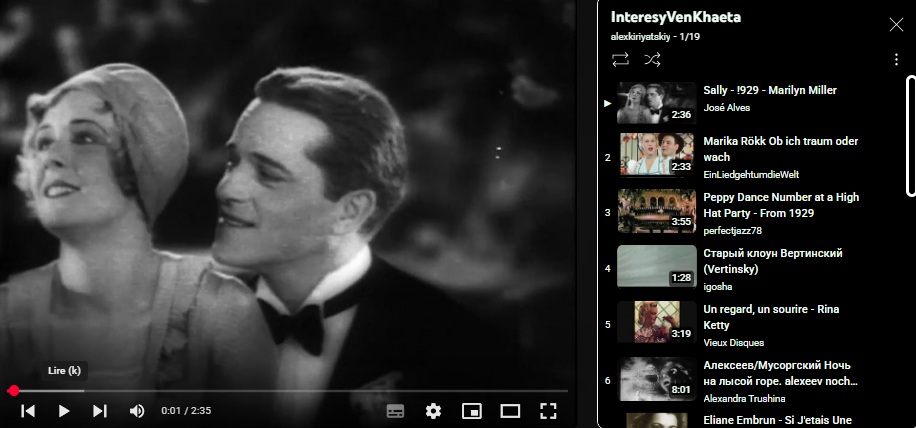
Task: Mute the video volume
Action: click(x=137, y=411)
